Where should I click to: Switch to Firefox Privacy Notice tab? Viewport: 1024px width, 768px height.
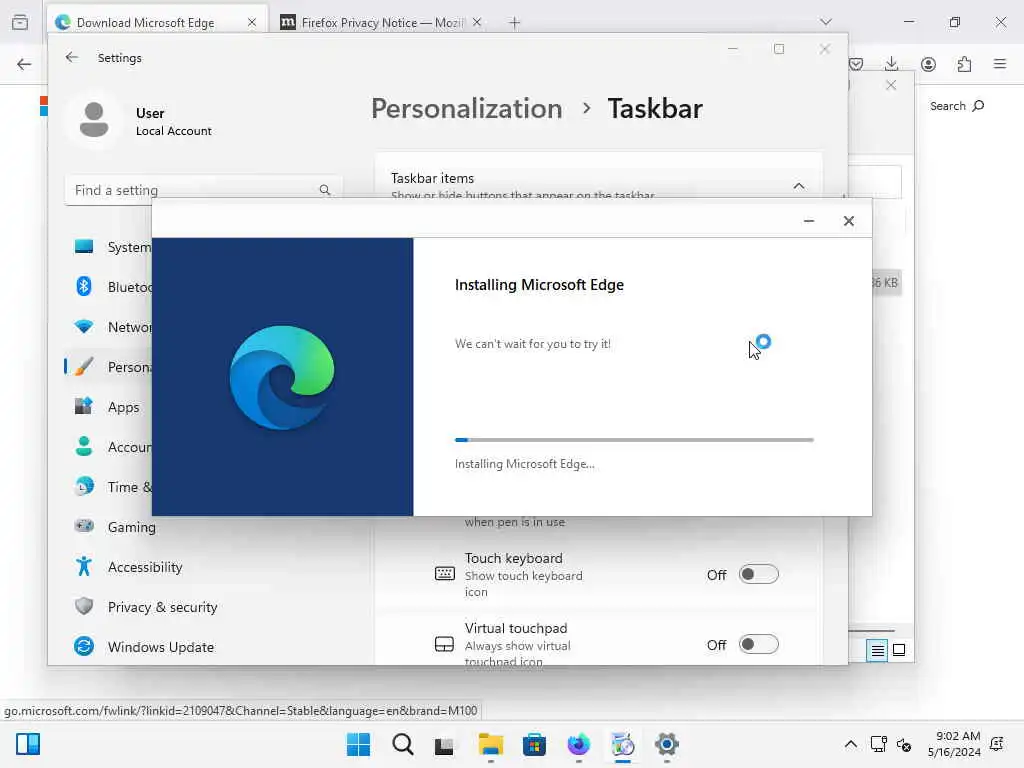[x=381, y=22]
